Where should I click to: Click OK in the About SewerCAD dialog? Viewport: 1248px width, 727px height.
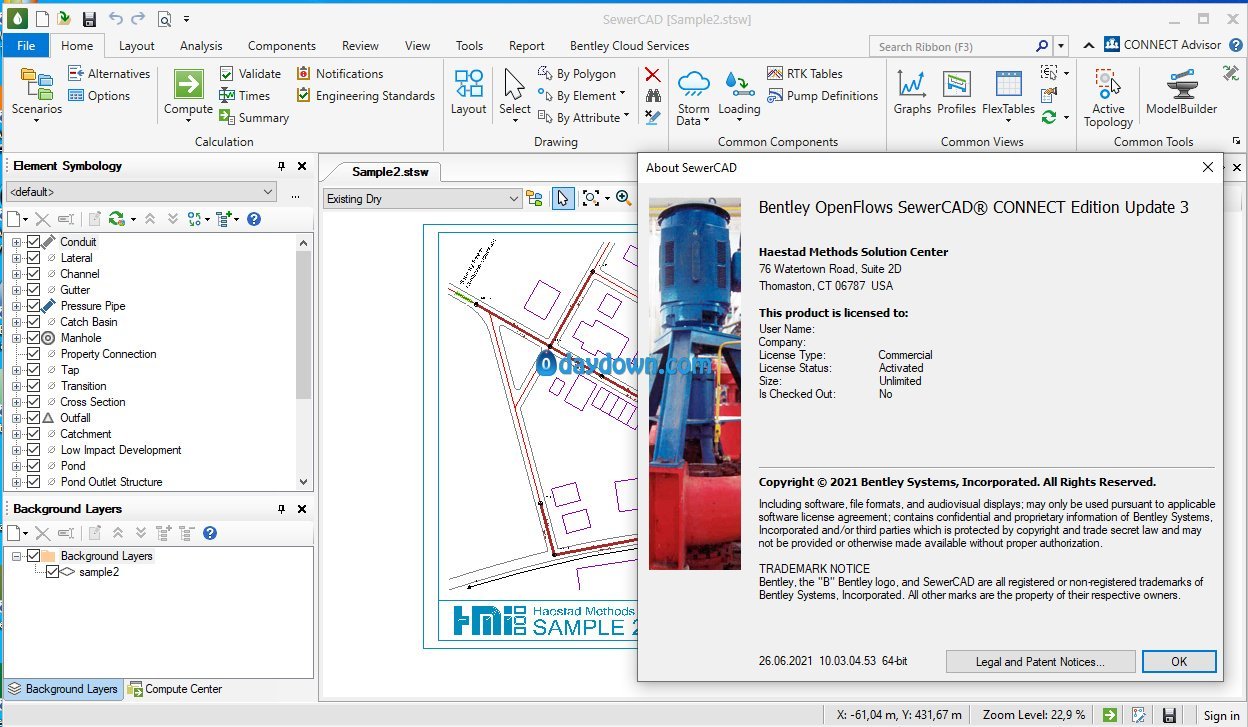pos(1179,661)
